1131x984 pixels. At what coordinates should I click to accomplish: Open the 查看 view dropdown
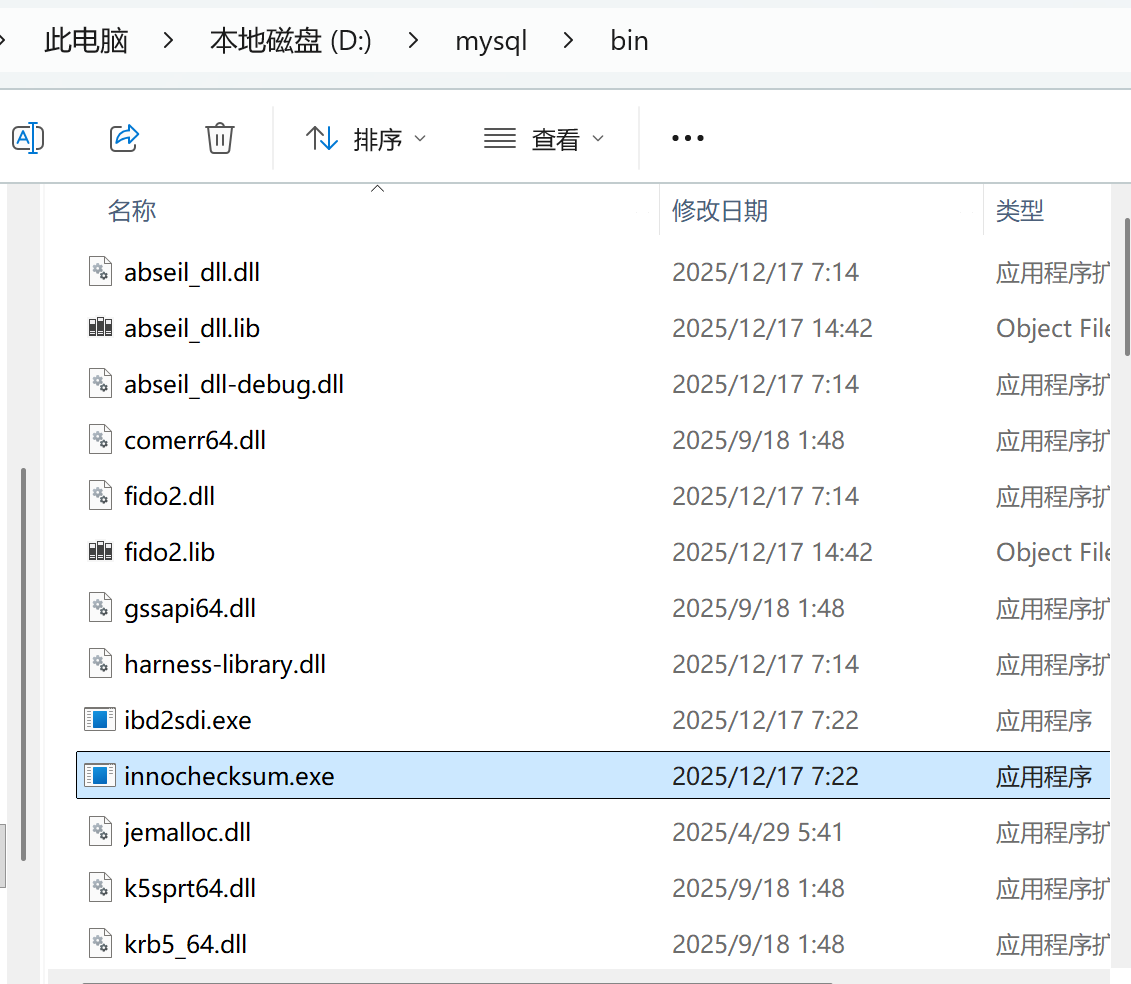click(544, 139)
